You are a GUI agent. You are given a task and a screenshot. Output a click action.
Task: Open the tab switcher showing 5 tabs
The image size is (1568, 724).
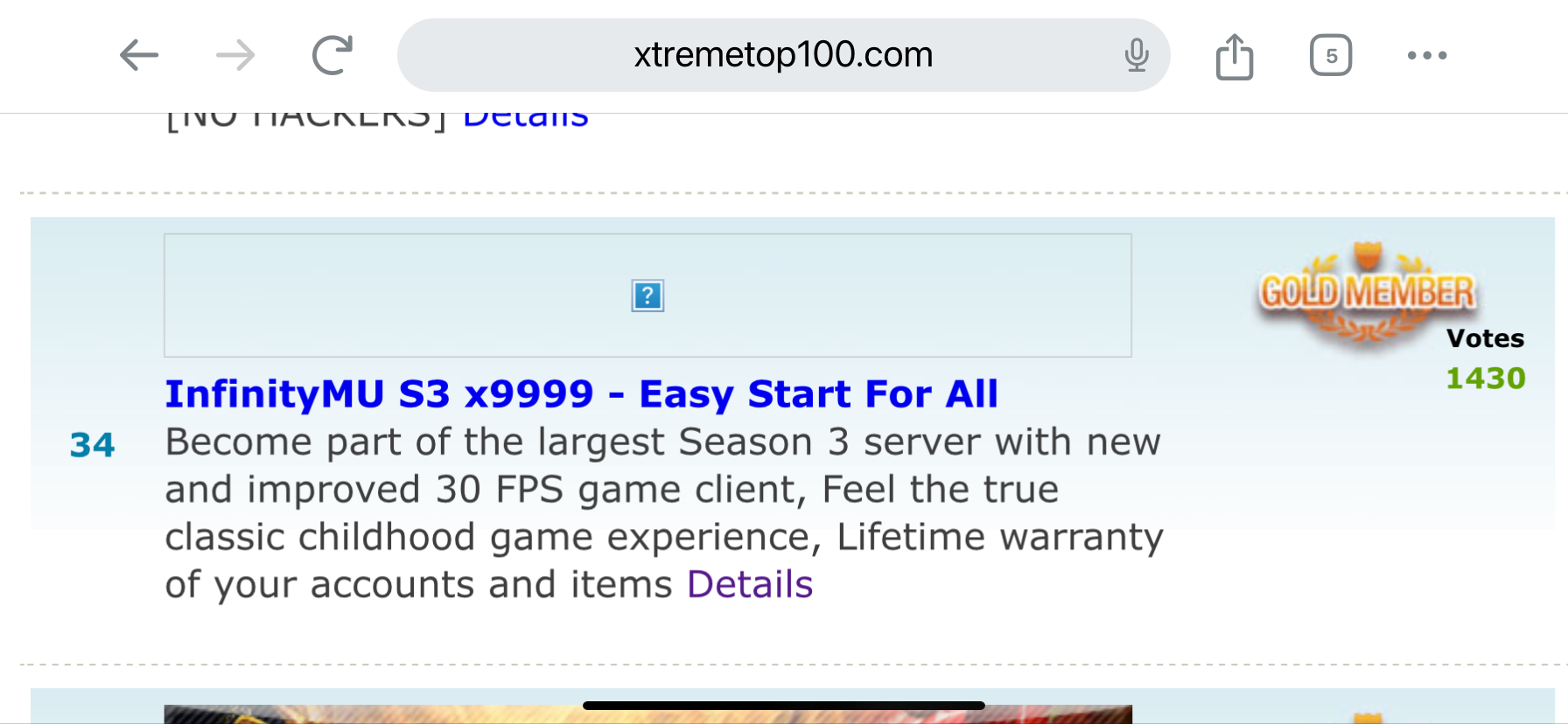pos(1331,55)
